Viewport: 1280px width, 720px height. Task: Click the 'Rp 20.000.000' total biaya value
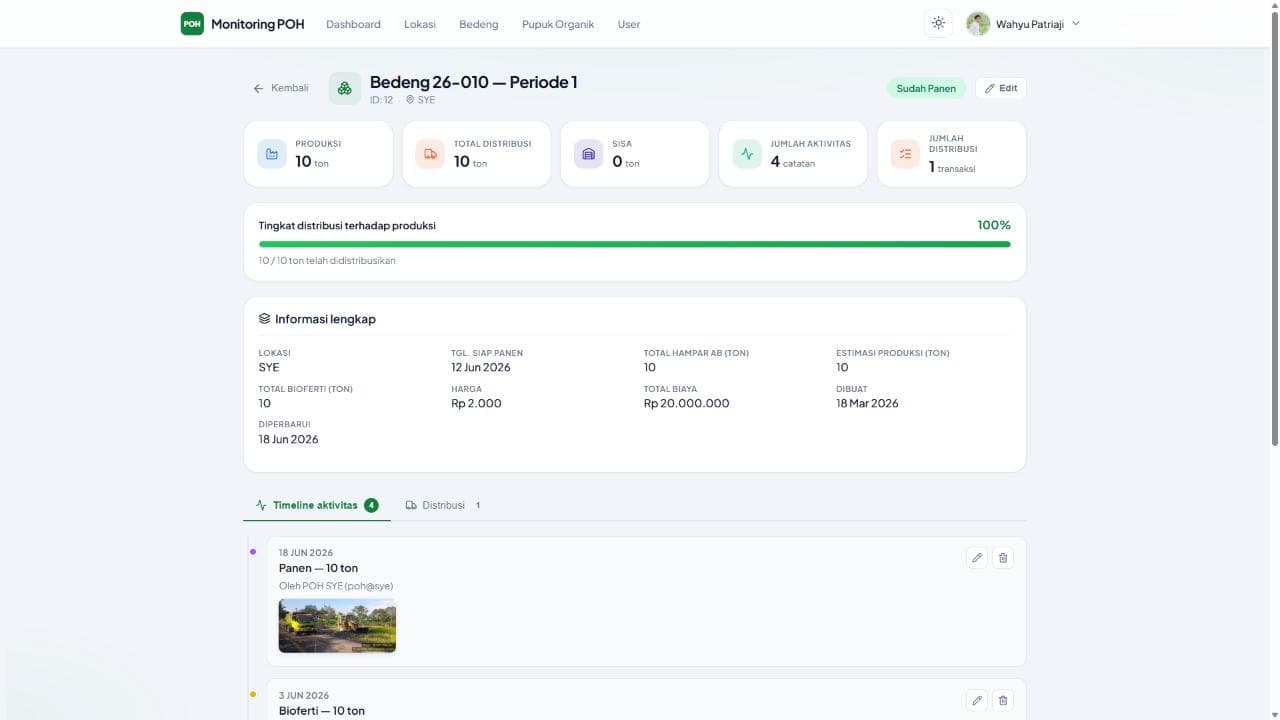point(686,403)
